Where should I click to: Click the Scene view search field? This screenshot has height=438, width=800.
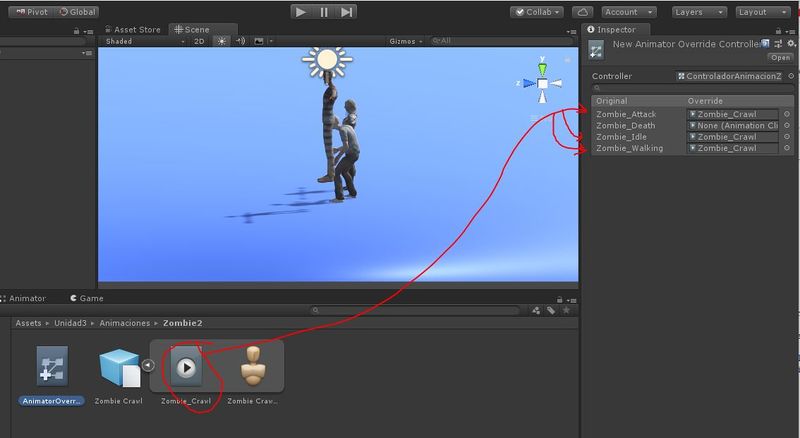pos(500,41)
